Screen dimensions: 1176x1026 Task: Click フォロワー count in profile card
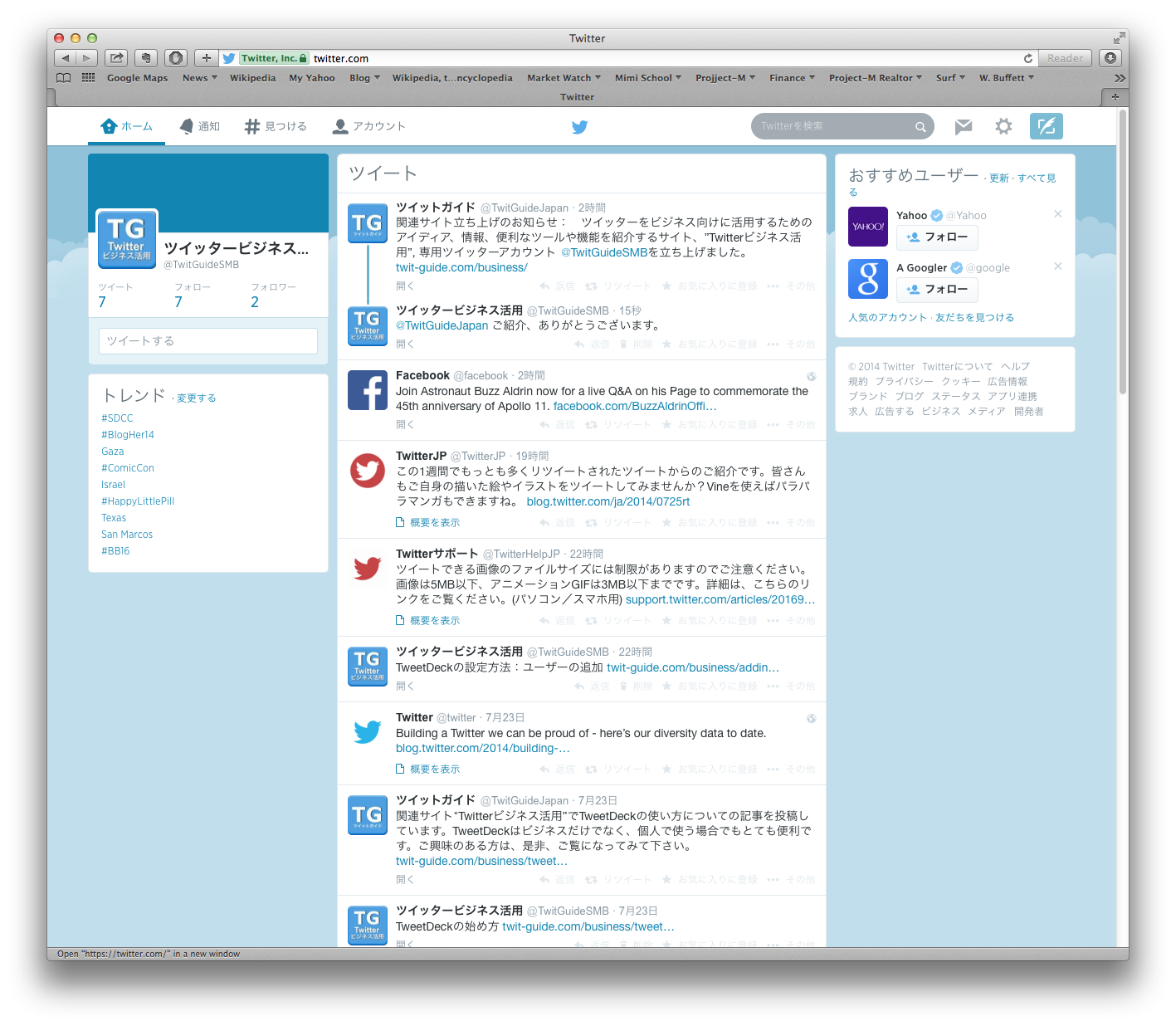273,295
